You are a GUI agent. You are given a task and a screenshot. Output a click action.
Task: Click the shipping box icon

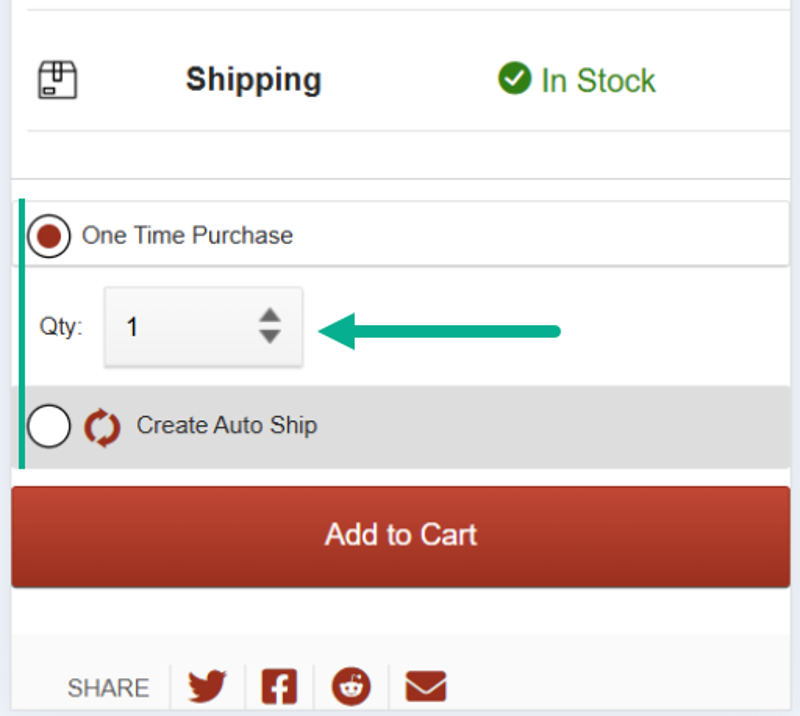click(58, 80)
